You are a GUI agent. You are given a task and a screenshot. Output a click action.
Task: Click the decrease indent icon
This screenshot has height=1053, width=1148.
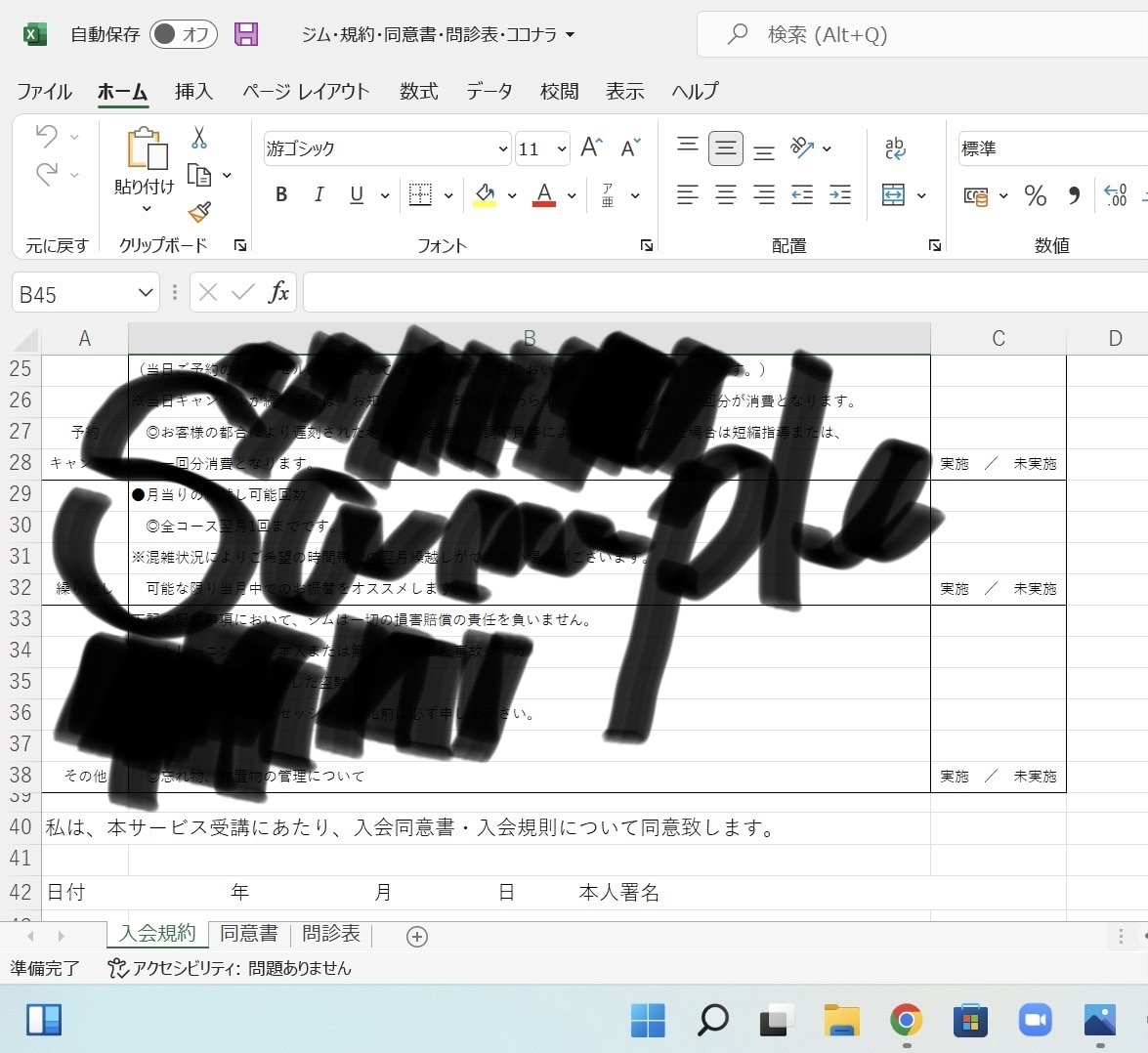pos(802,194)
